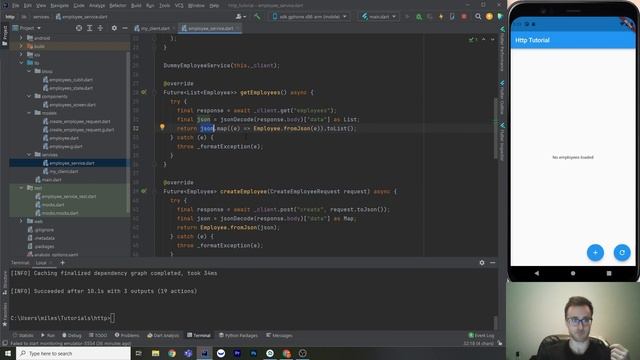This screenshot has width=640, height=360.
Task: Expand the web folder
Action: coord(22,221)
